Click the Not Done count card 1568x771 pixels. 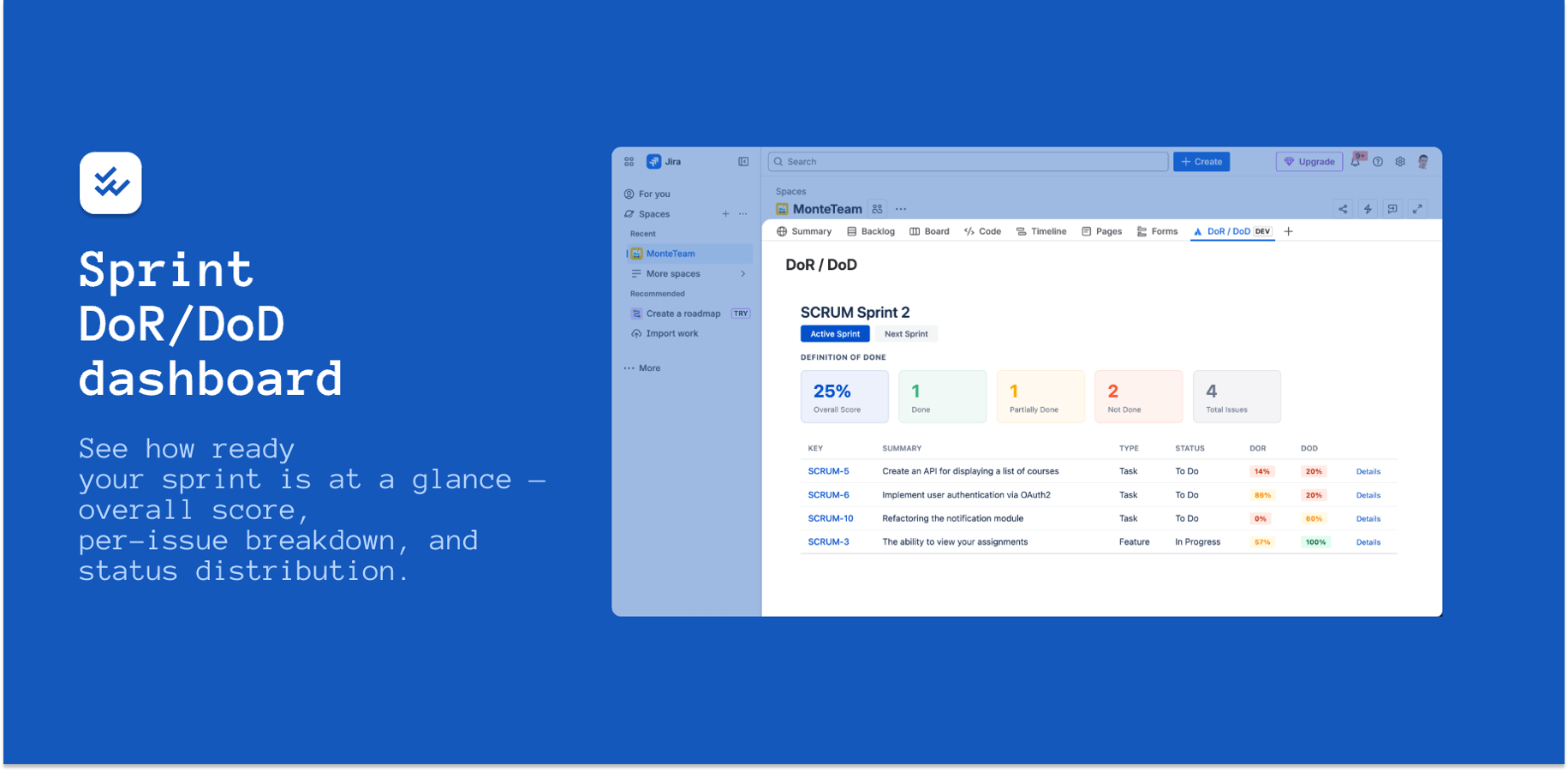click(x=1138, y=397)
